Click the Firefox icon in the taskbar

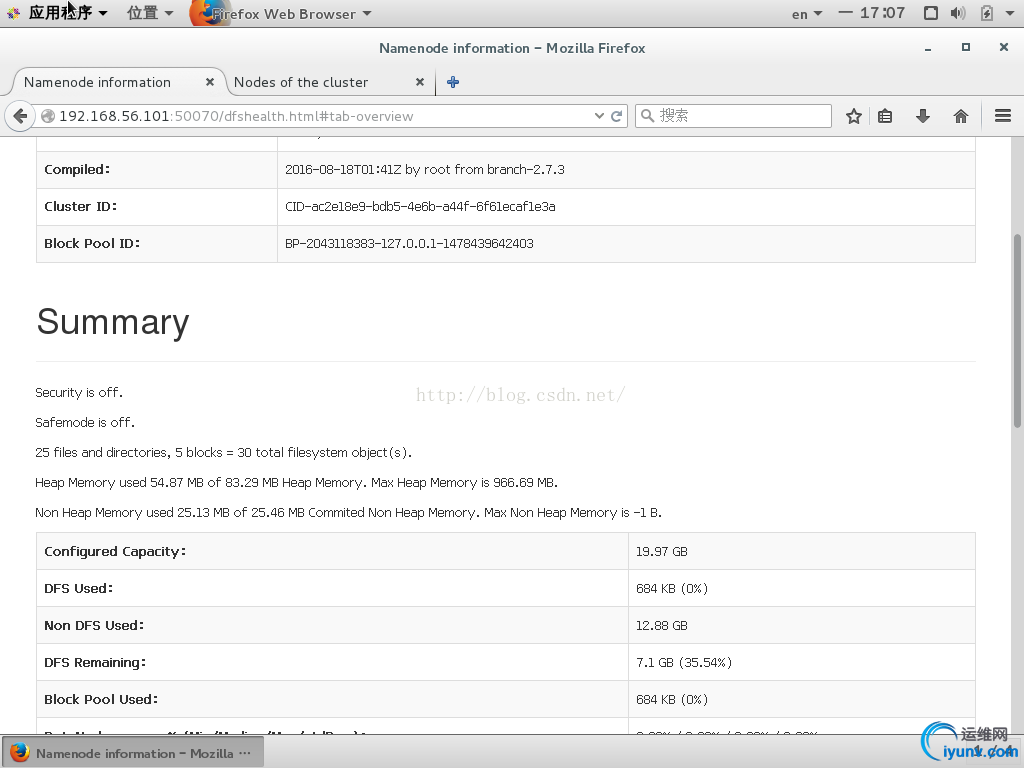[x=20, y=752]
